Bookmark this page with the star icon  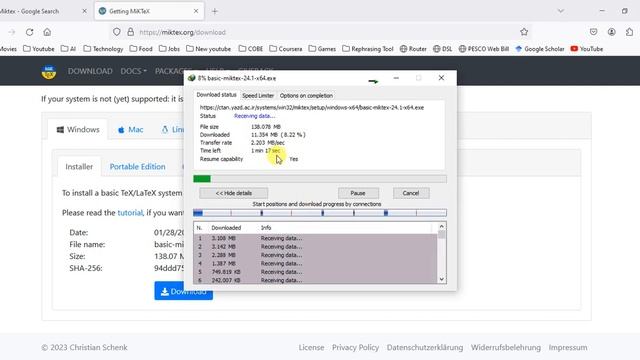[x=524, y=32]
